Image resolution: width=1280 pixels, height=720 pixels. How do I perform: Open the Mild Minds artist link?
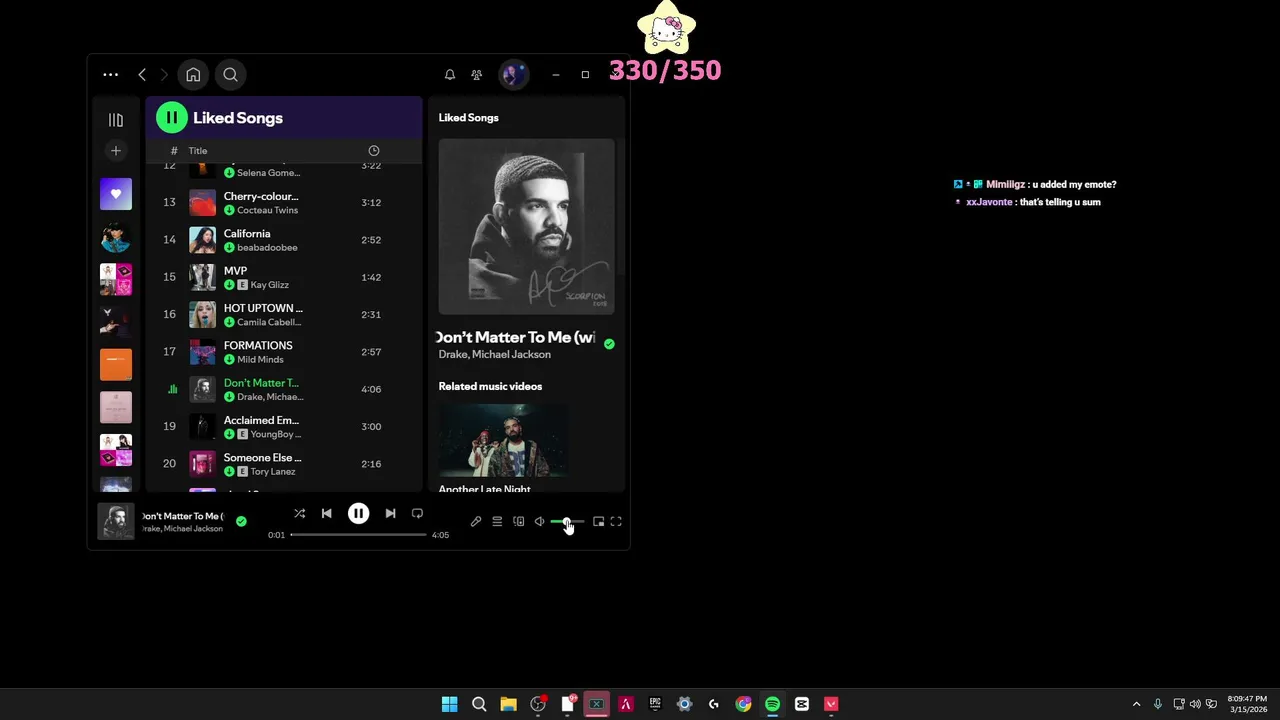(x=260, y=360)
